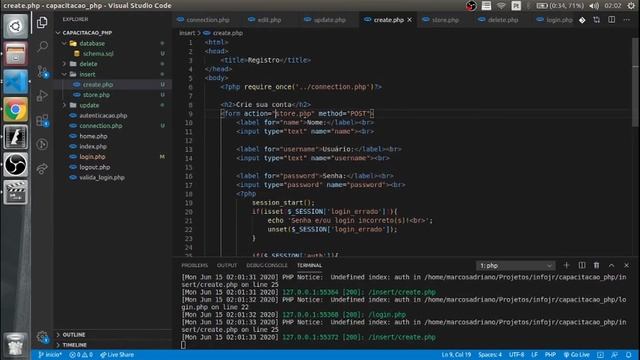Kill terminal with the trash icon

point(596,265)
